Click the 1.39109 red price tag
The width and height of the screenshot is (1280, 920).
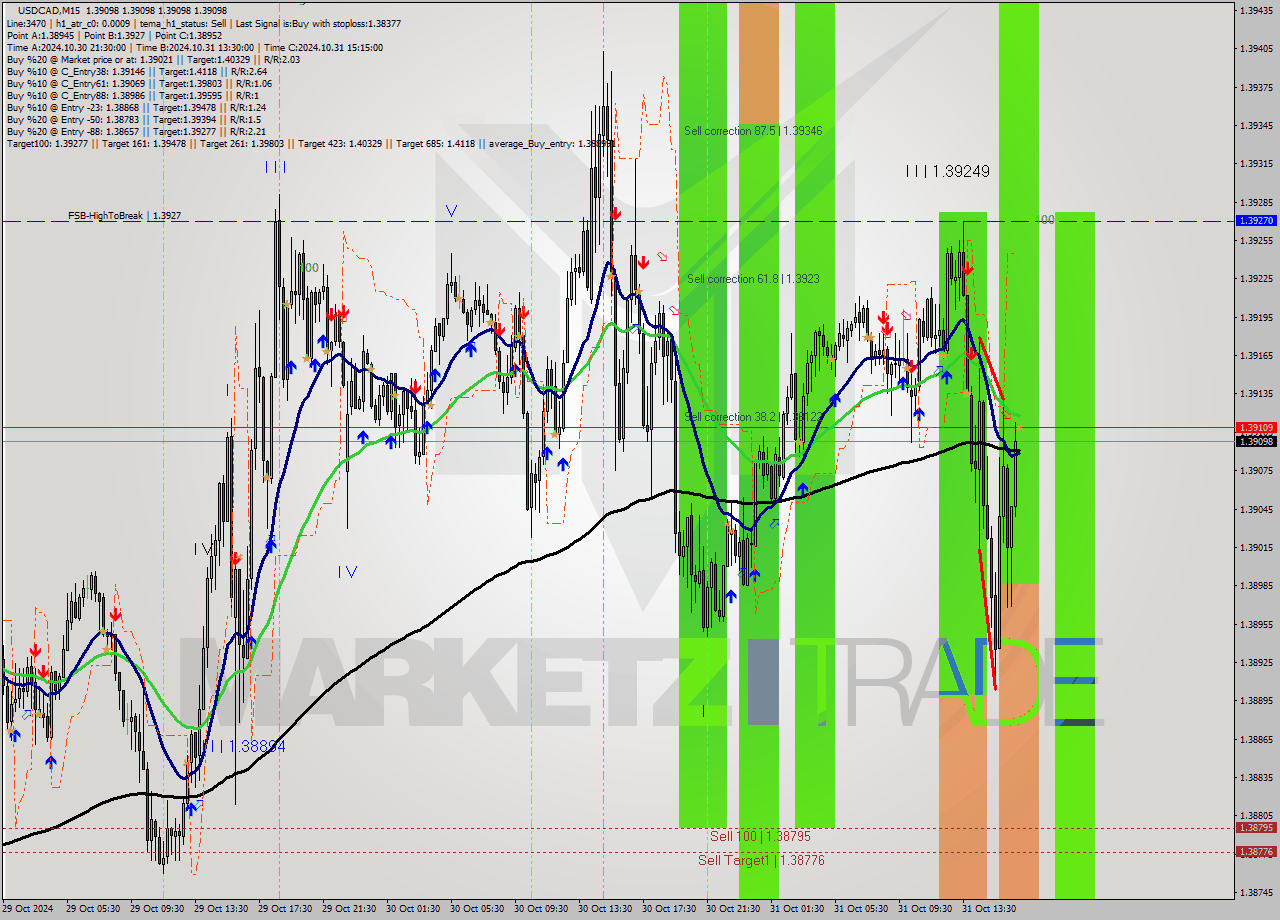1255,427
